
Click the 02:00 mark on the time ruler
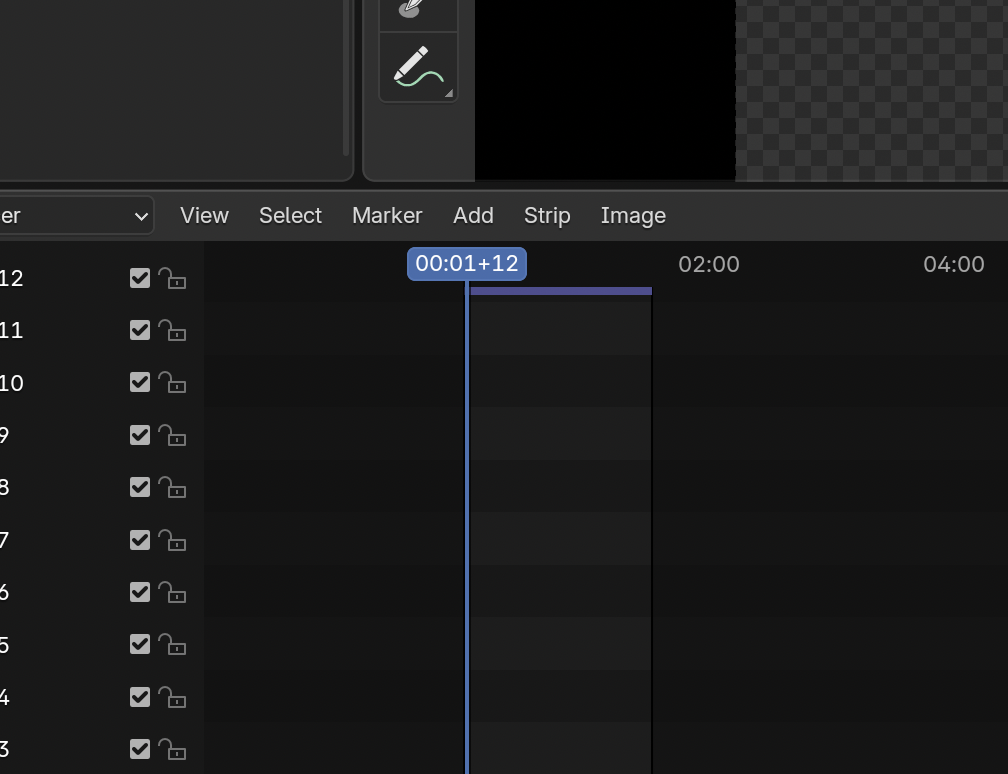[709, 264]
